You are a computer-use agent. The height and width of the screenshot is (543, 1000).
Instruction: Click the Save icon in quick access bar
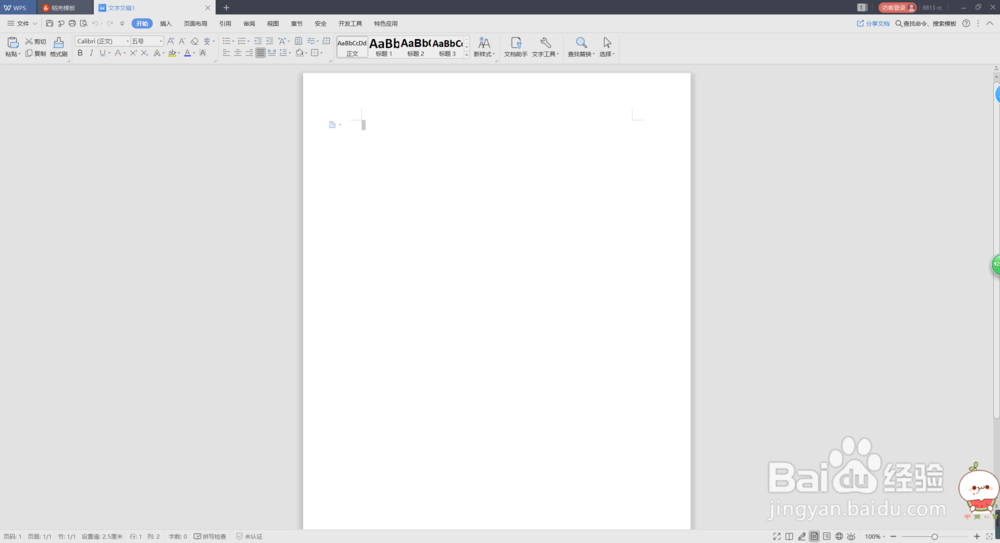click(49, 24)
